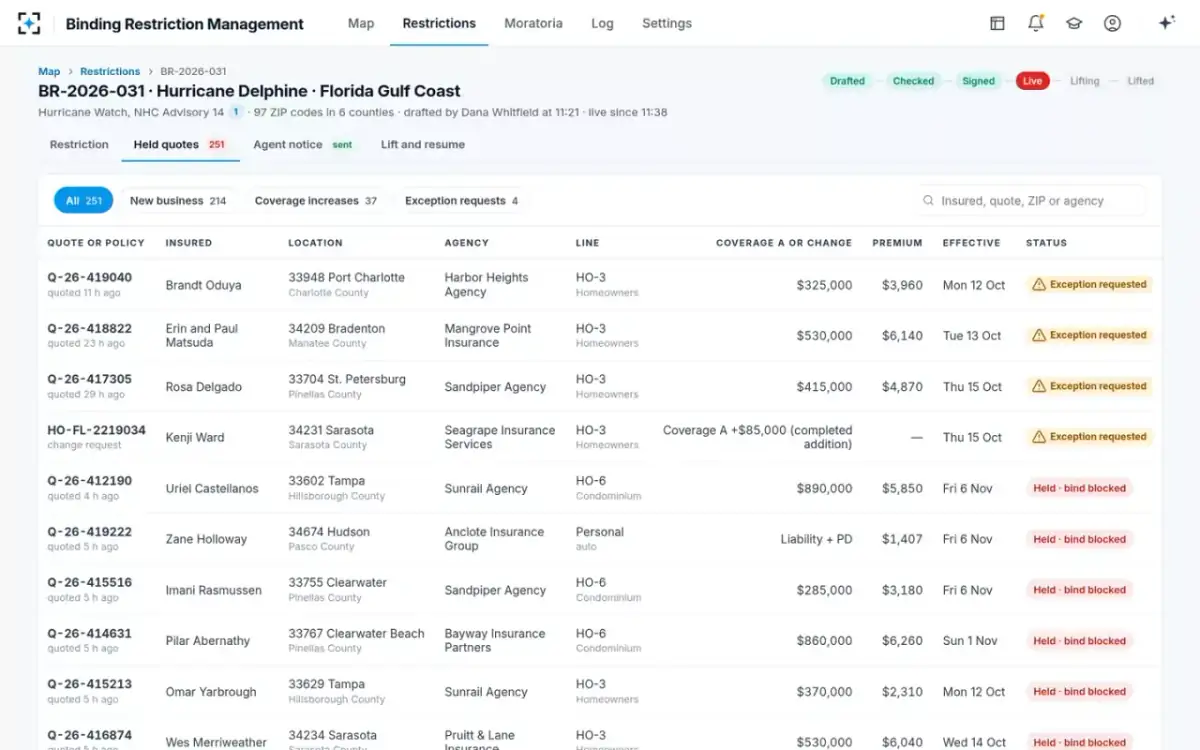
Task: Select Harbor Heights Agency cell
Action: 486,285
